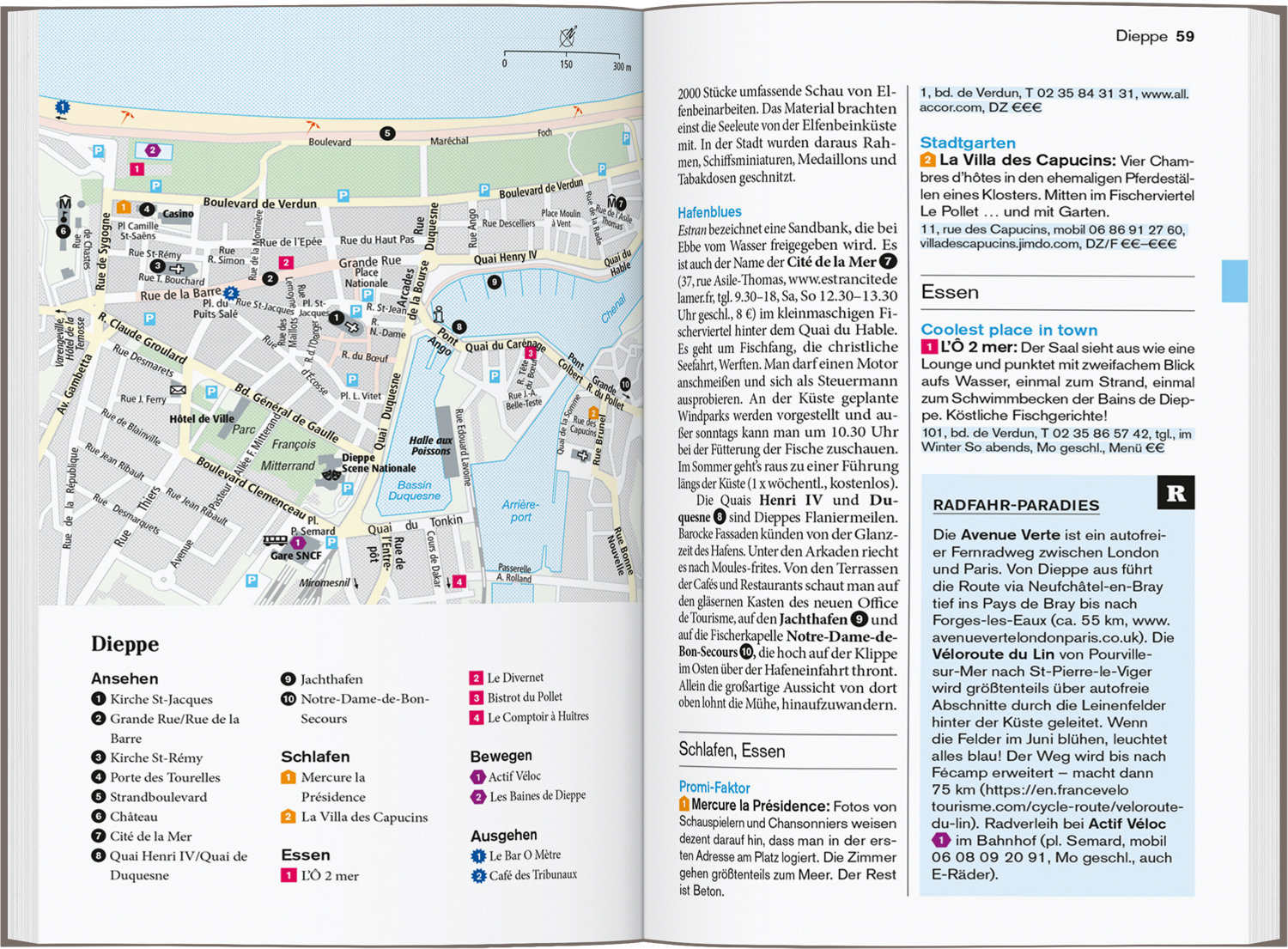Click orange Mercure la Présidence legend marker

tap(289, 777)
